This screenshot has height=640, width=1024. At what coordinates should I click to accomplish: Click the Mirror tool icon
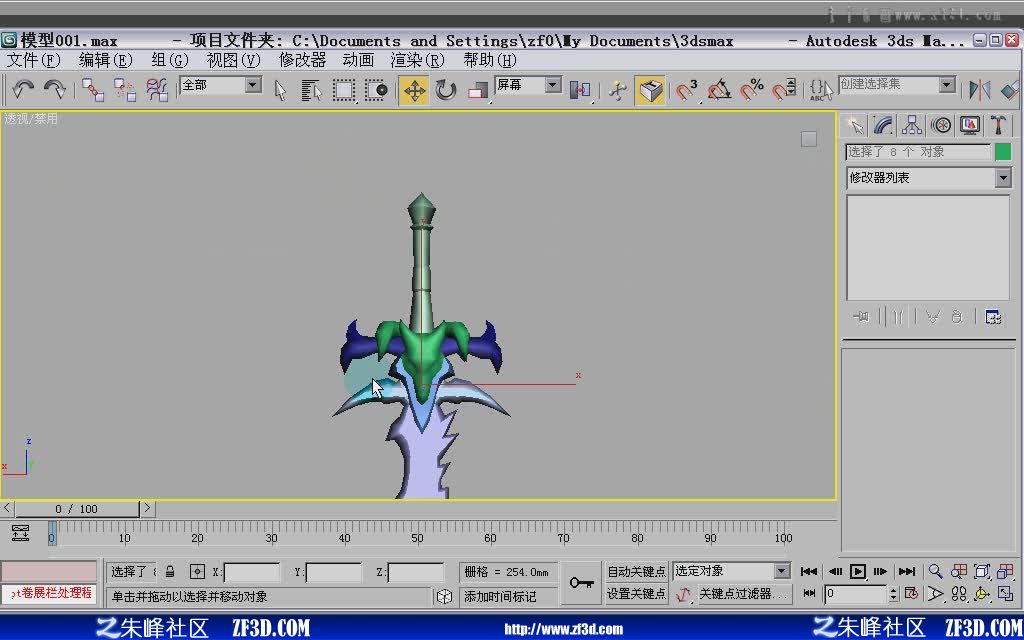click(980, 90)
